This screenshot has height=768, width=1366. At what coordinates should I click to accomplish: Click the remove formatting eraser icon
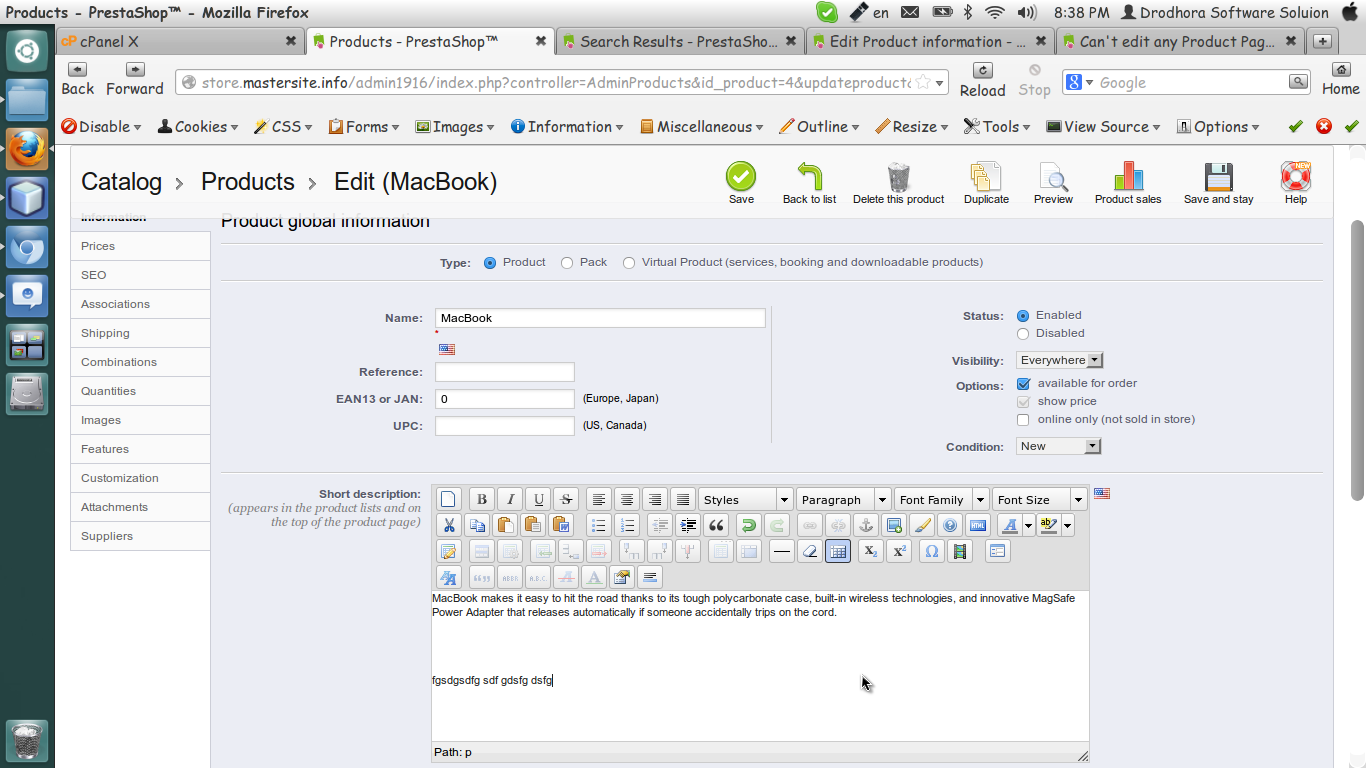(810, 551)
